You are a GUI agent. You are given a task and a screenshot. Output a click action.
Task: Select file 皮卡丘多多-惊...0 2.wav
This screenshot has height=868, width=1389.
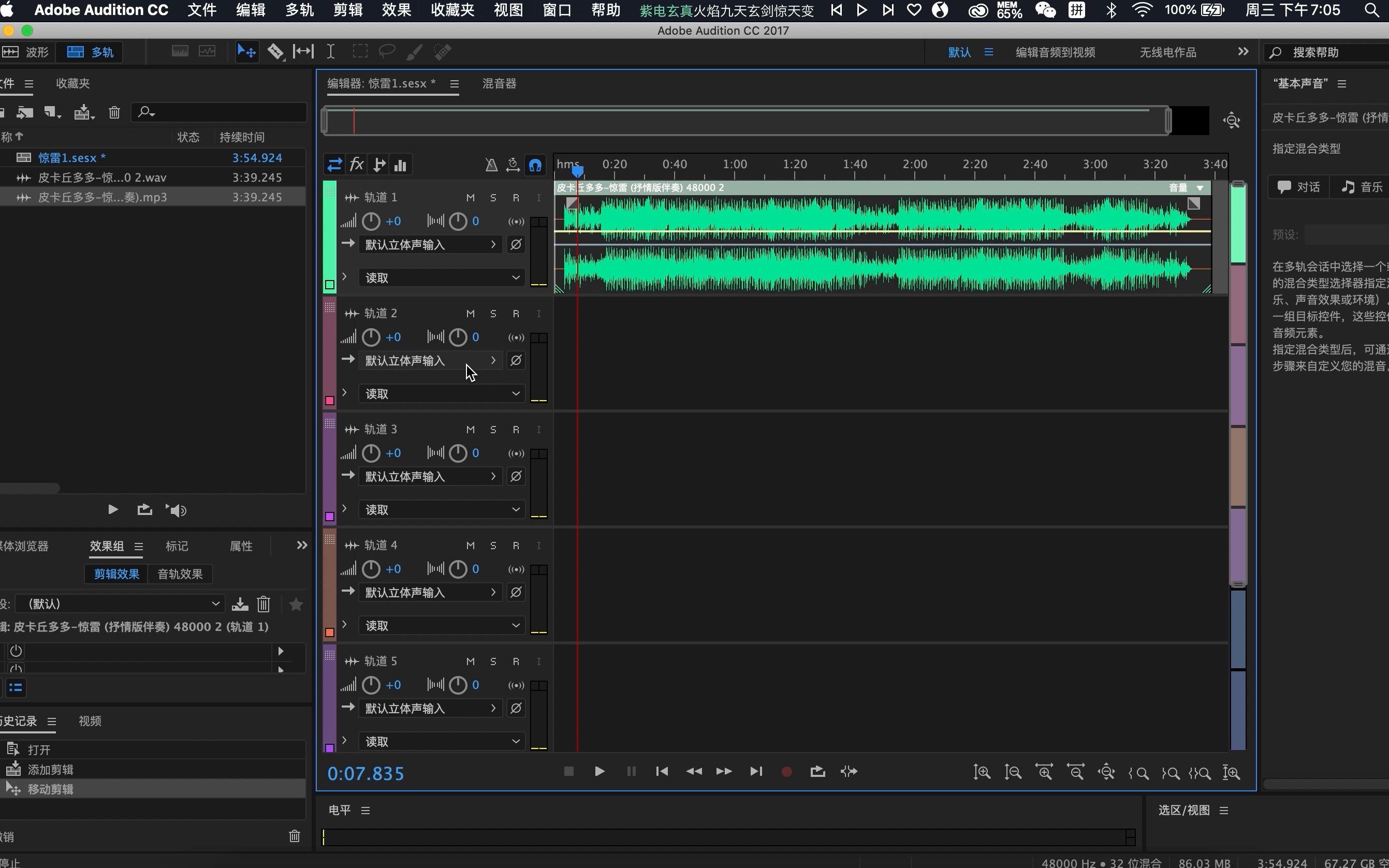click(153, 178)
